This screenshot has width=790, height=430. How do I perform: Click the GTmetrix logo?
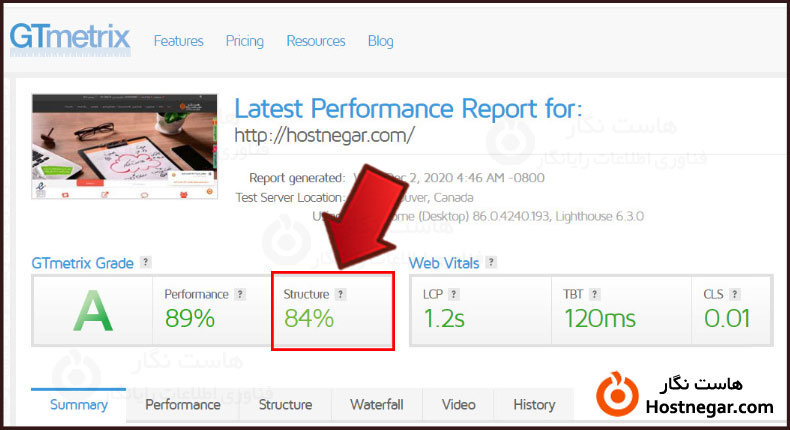click(70, 38)
